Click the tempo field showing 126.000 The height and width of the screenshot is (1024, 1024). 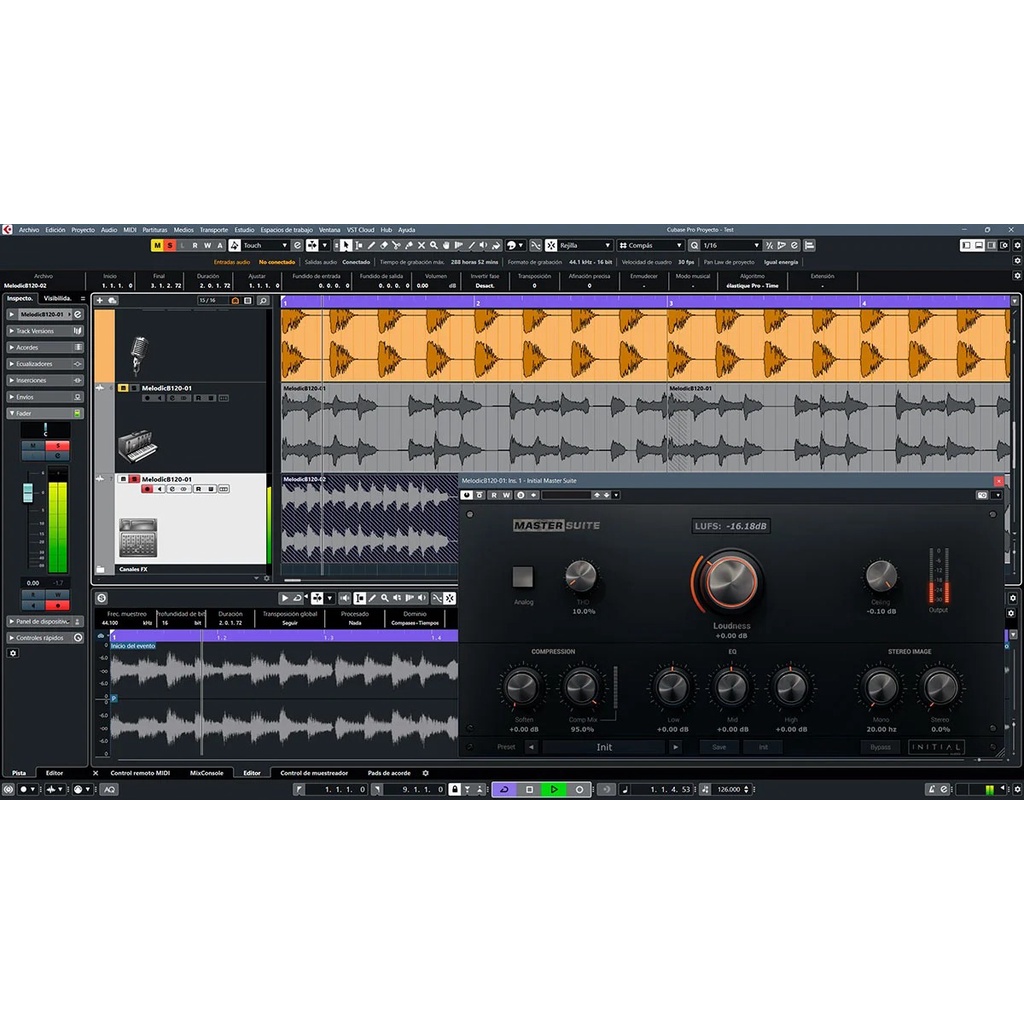pyautogui.click(x=732, y=789)
